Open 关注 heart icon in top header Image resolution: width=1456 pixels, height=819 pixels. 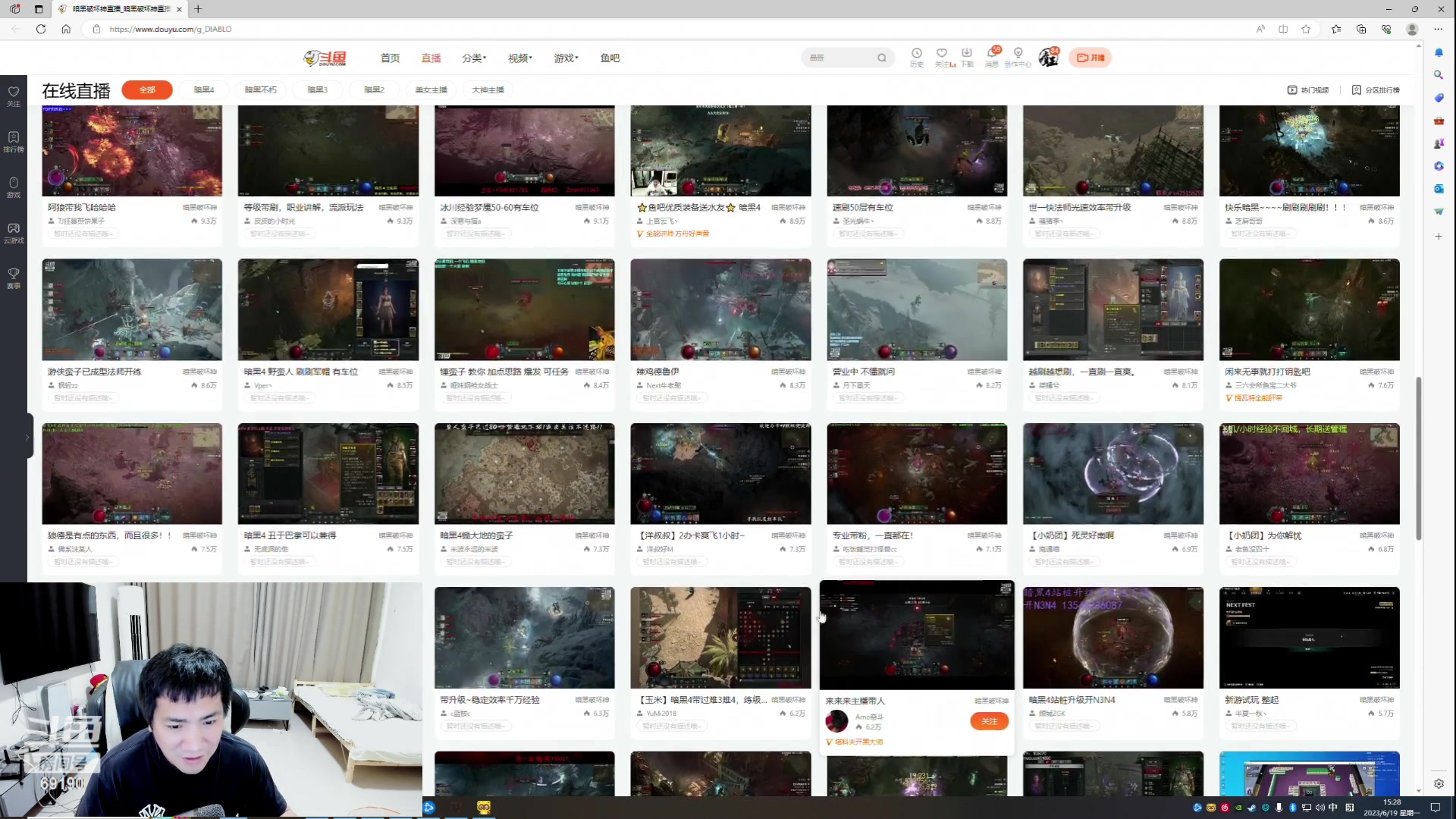click(x=942, y=57)
